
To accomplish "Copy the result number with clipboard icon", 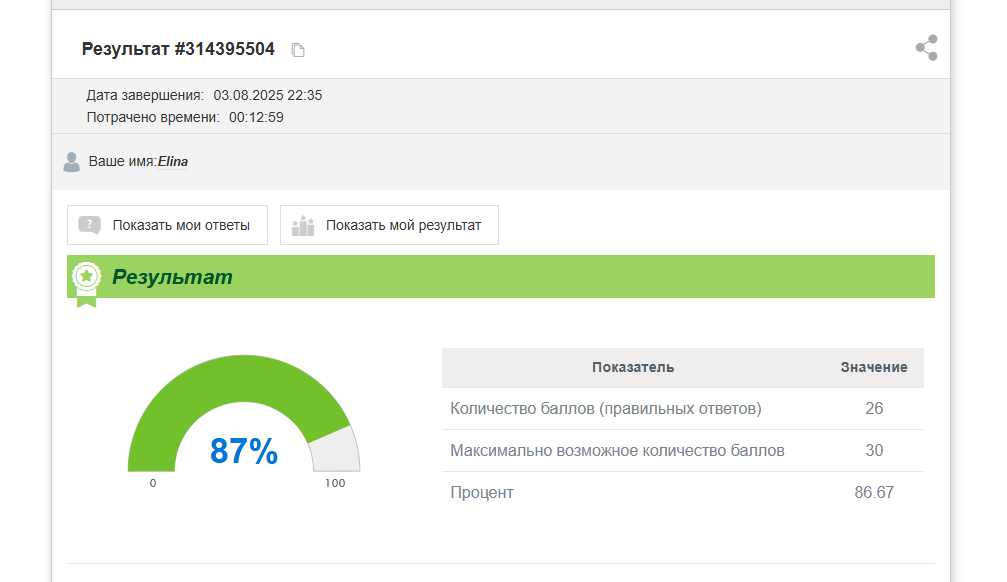I will (x=298, y=50).
